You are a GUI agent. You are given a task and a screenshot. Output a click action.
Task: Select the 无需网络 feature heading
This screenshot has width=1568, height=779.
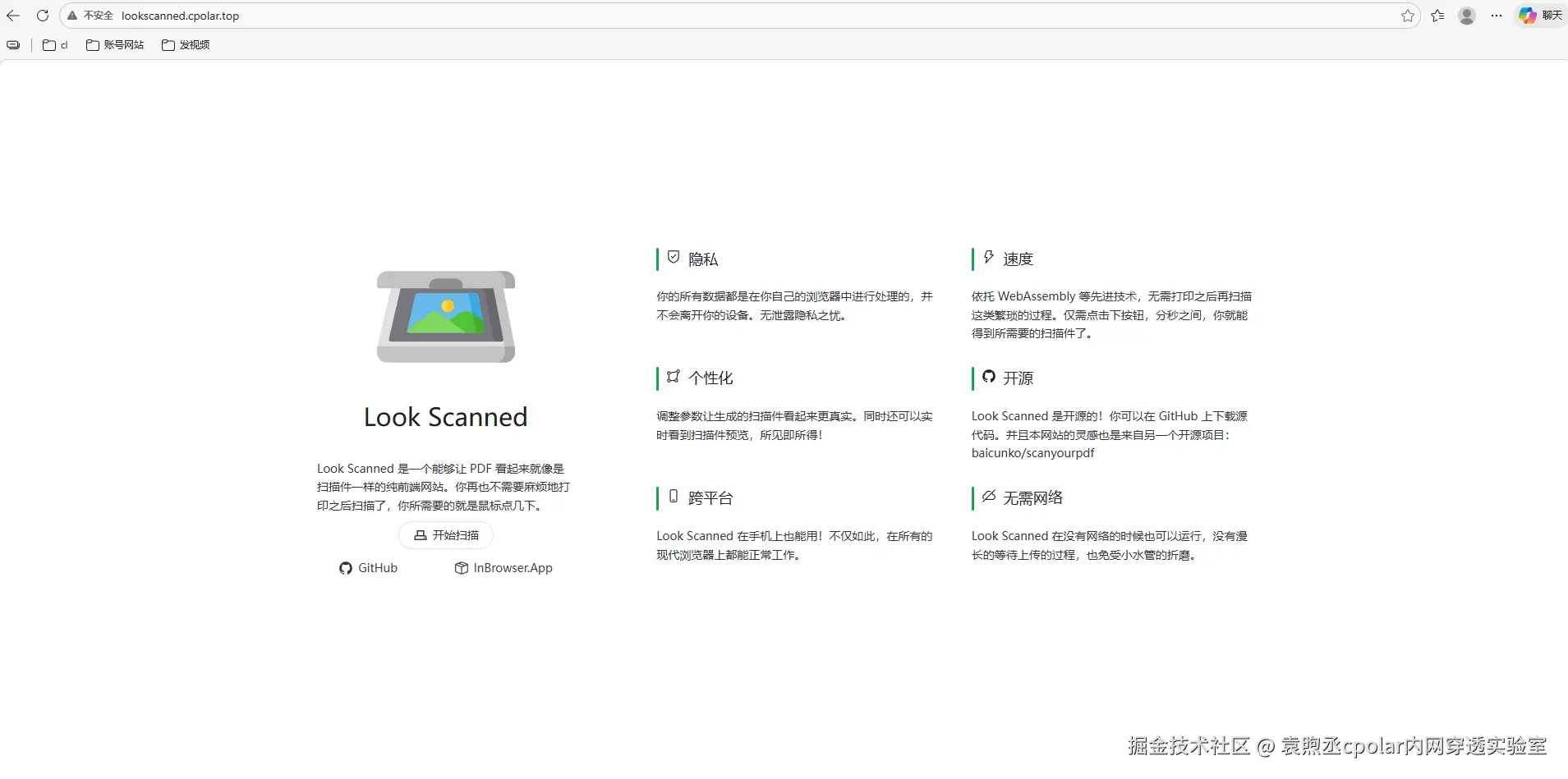click(1032, 498)
